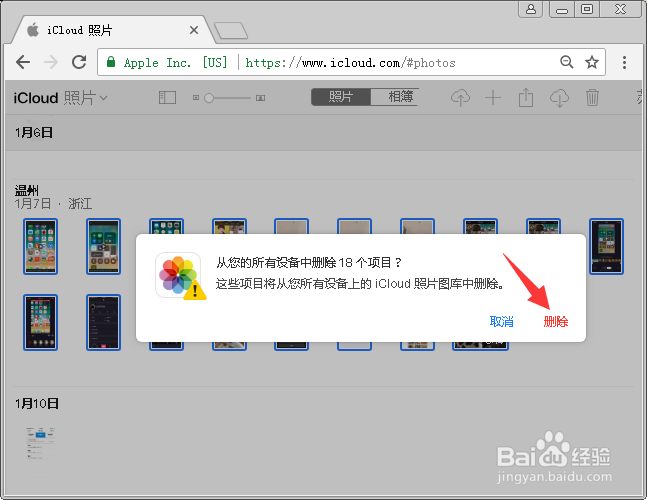Select the last thumbnail in first row
Viewport: 647px width, 500px height.
pyautogui.click(x=606, y=246)
